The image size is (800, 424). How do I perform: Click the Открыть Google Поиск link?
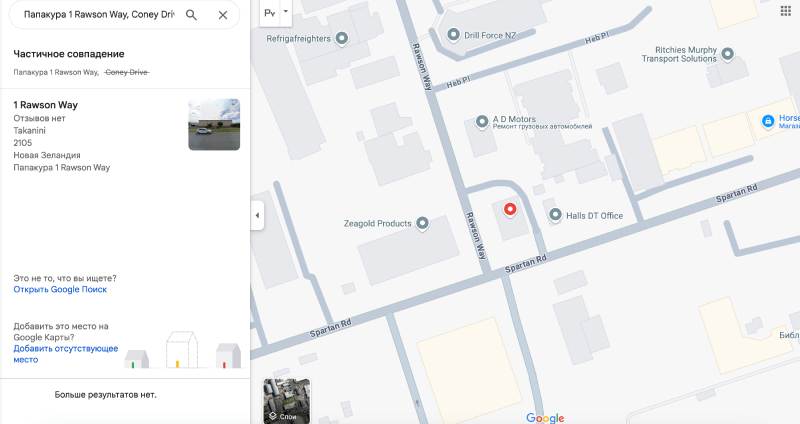click(60, 290)
